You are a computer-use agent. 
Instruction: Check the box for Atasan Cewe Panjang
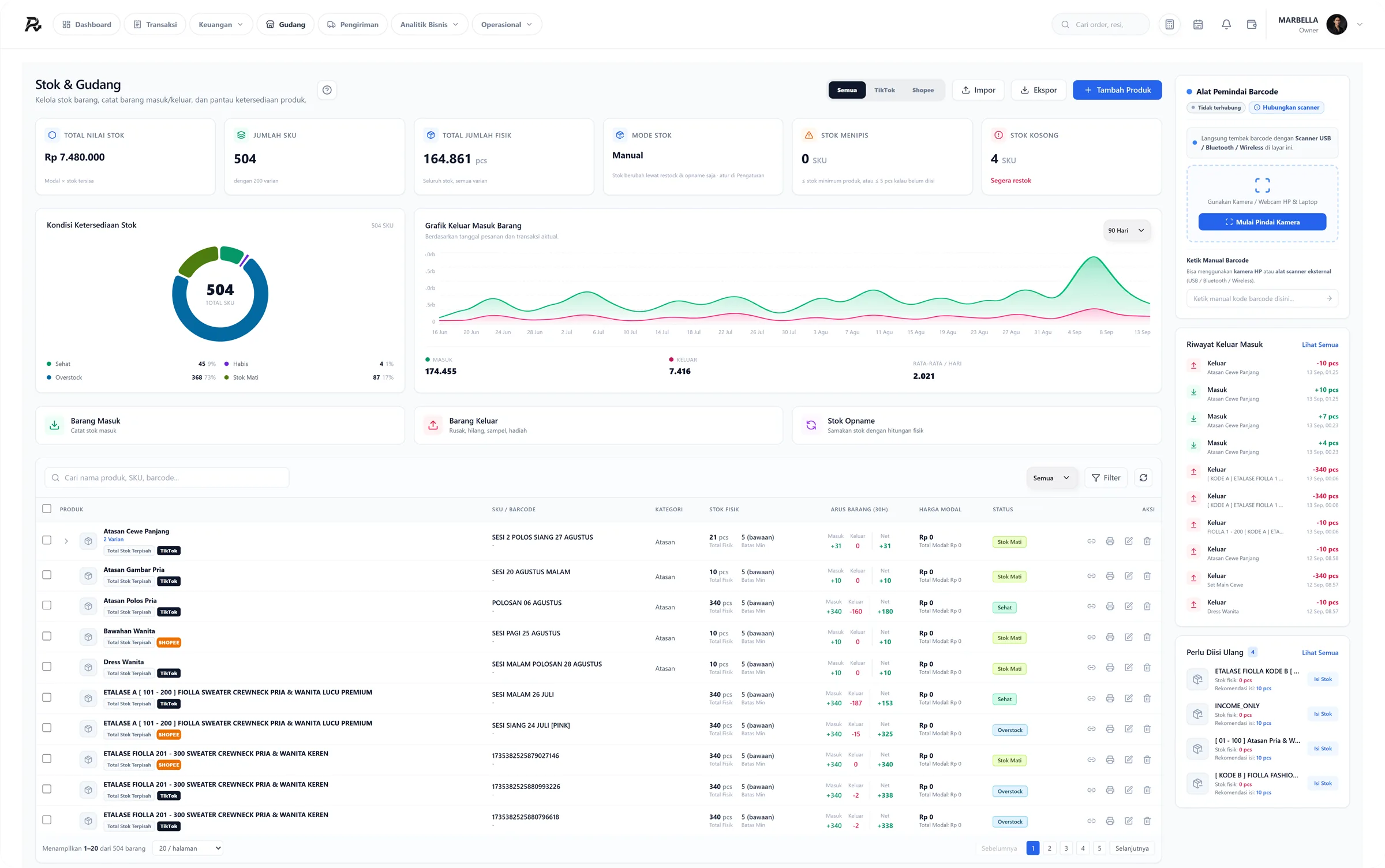[47, 541]
